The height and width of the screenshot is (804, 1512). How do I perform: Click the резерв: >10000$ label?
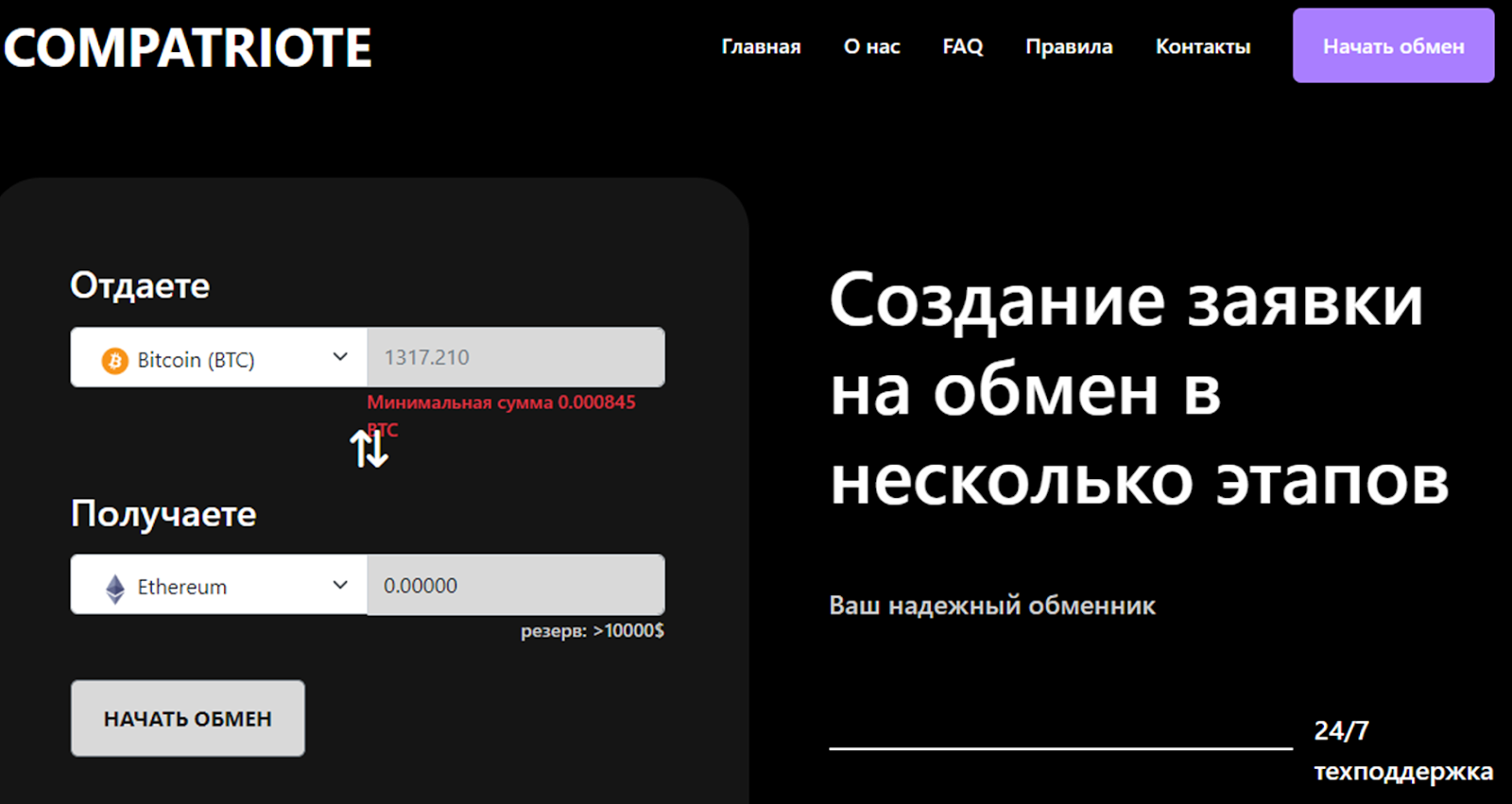(x=593, y=630)
